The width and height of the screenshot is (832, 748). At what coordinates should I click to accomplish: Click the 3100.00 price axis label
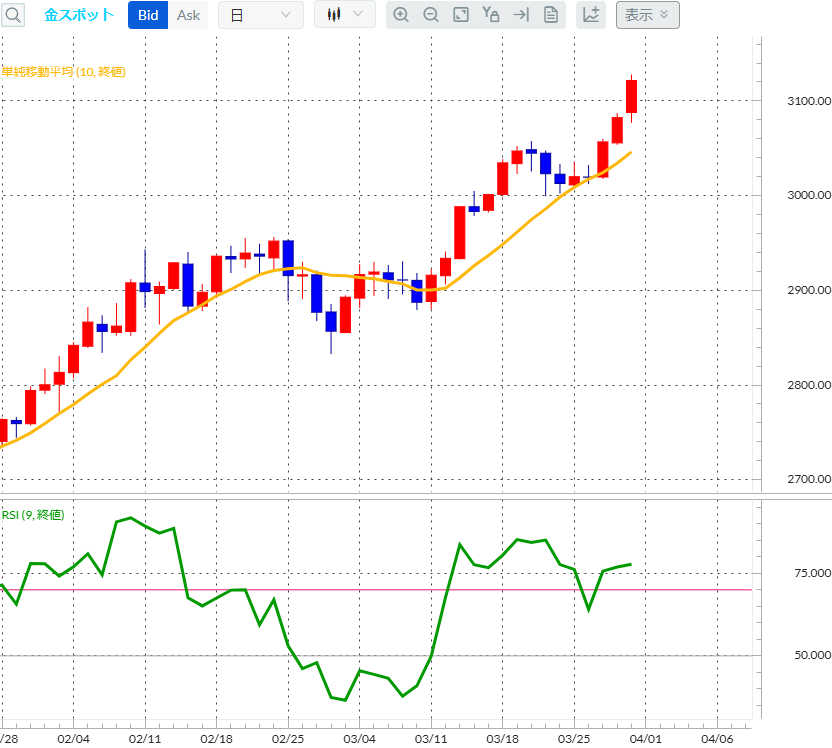[809, 101]
